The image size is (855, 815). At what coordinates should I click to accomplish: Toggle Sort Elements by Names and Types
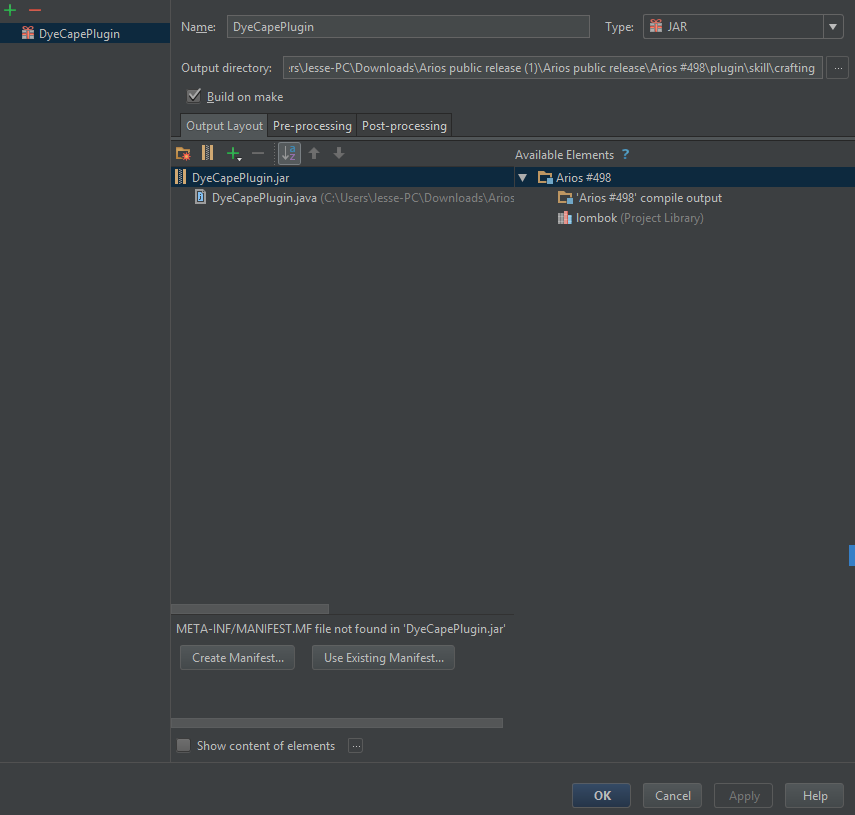click(x=289, y=154)
